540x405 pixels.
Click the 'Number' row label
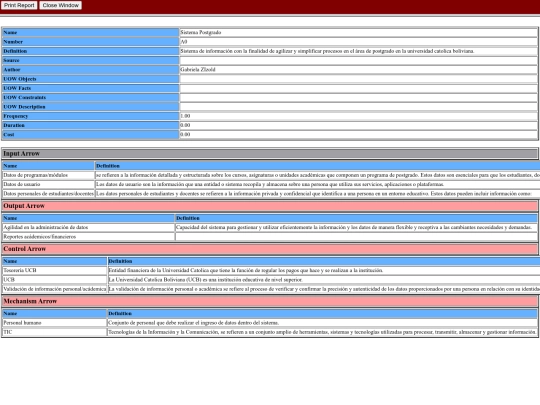[x=13, y=42]
